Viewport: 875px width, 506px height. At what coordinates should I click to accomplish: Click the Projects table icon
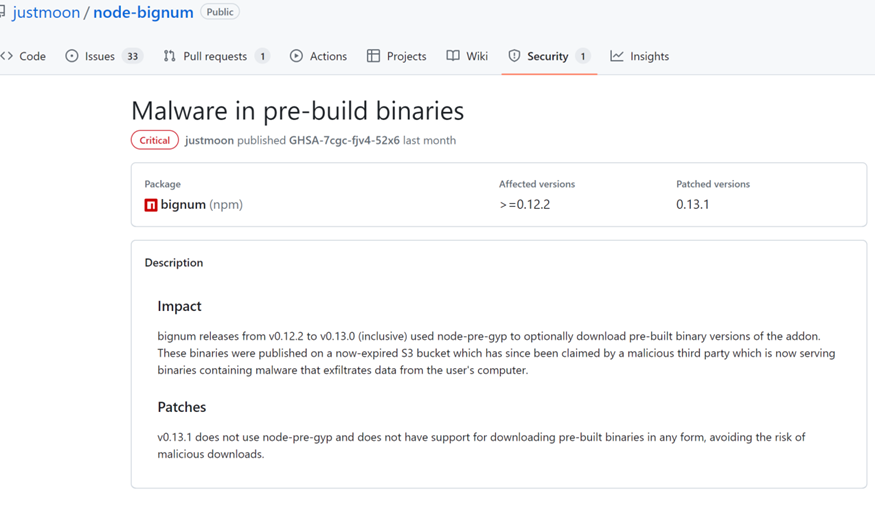click(373, 56)
